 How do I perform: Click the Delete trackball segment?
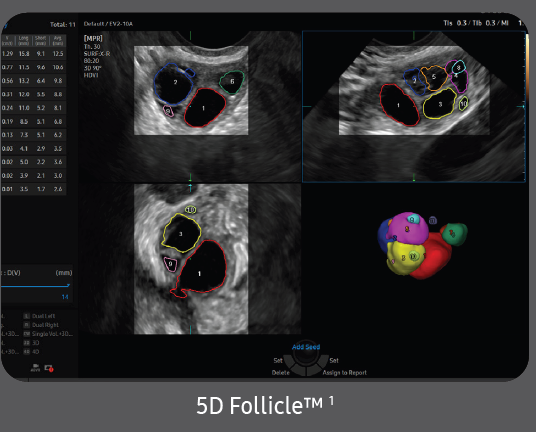point(297,371)
